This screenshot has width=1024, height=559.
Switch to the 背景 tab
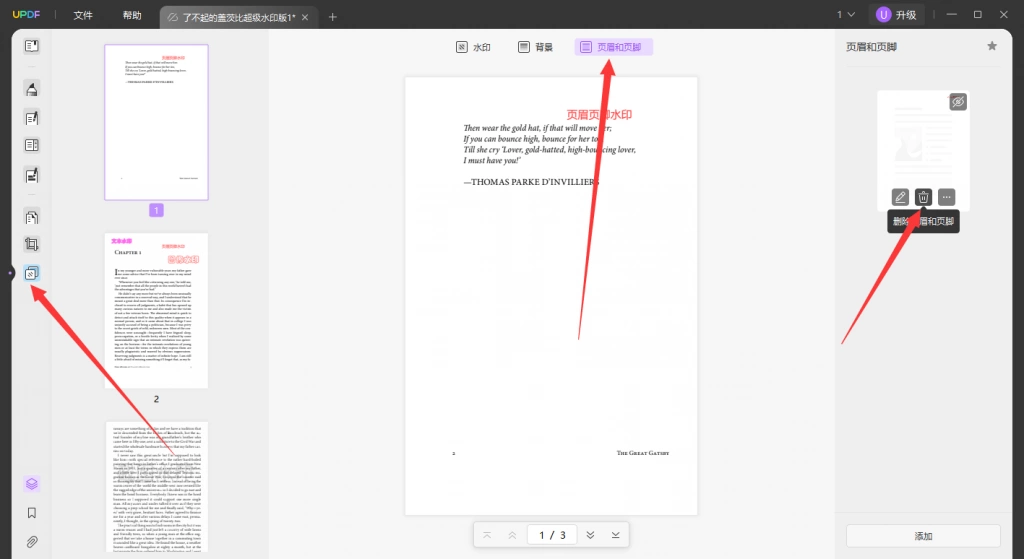pos(536,47)
